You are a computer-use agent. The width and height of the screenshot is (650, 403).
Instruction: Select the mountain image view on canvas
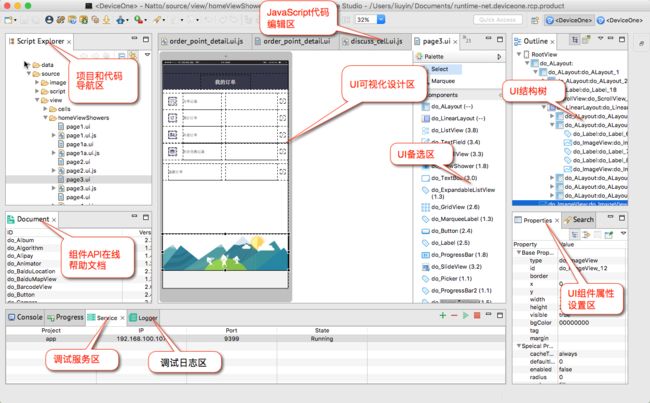225,252
